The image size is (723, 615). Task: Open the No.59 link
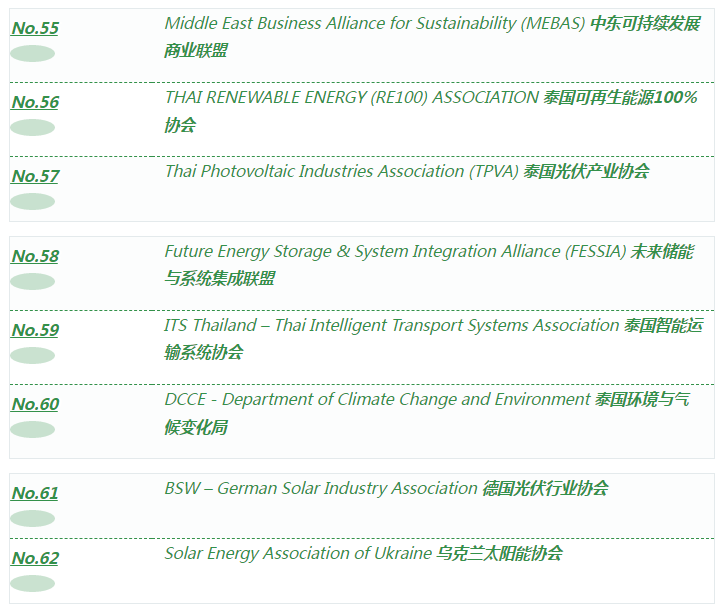click(x=35, y=330)
